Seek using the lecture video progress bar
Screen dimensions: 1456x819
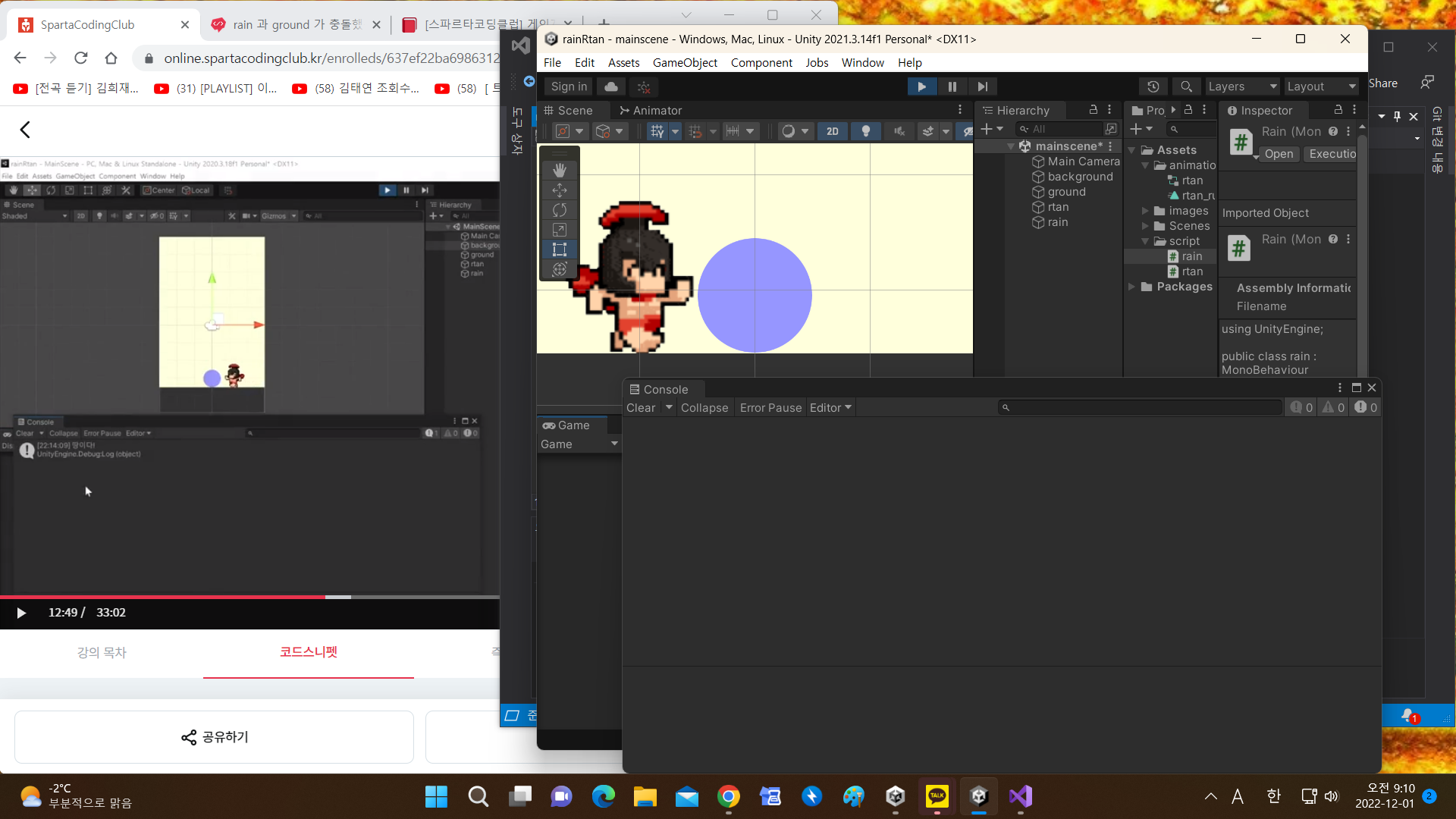[250, 598]
